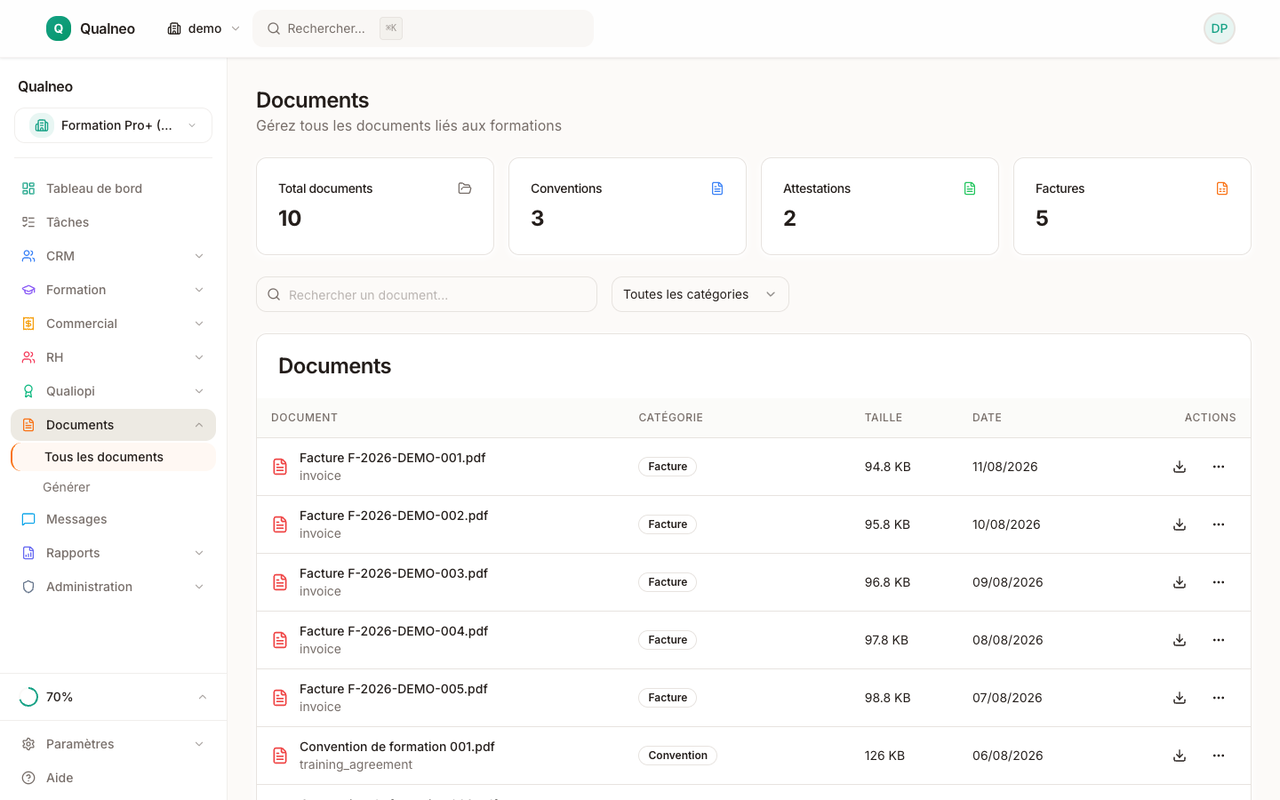This screenshot has width=1280, height=800.
Task: Download Facture F-2026-DEMO-001.pdf
Action: [1180, 467]
